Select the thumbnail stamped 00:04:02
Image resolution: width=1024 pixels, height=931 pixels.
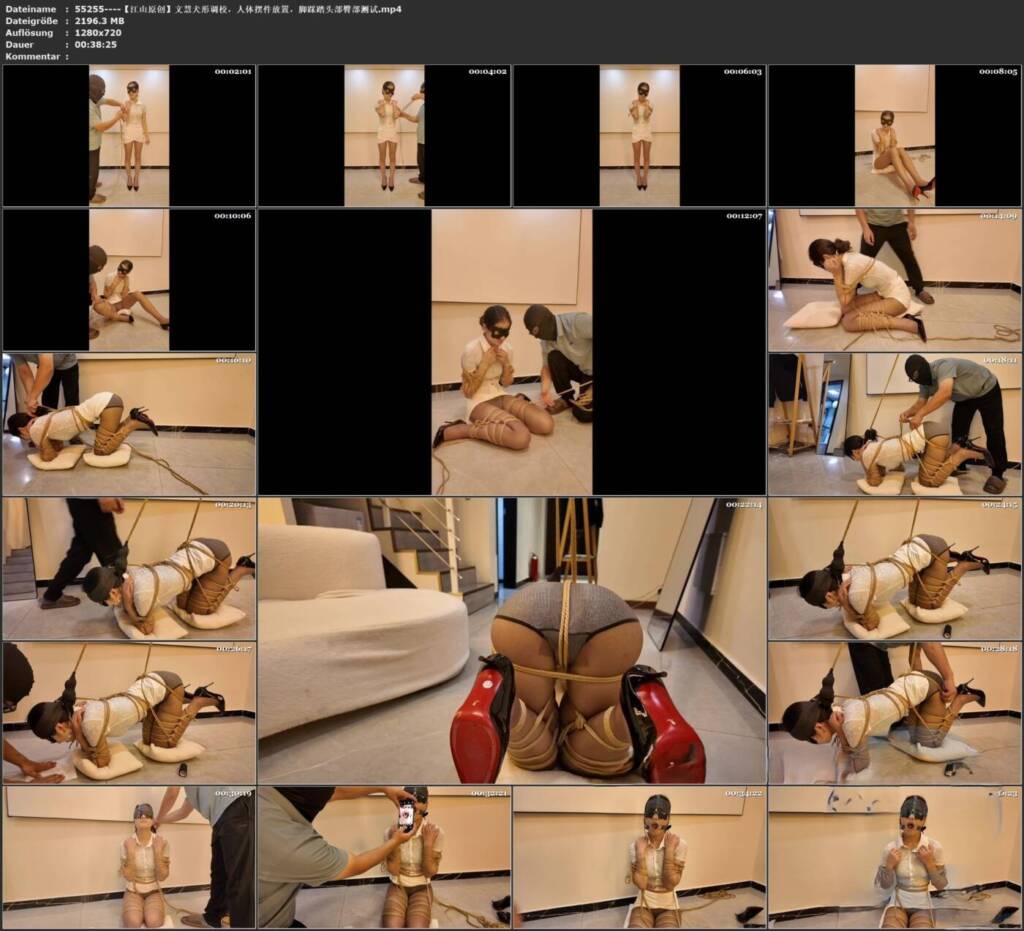384,135
